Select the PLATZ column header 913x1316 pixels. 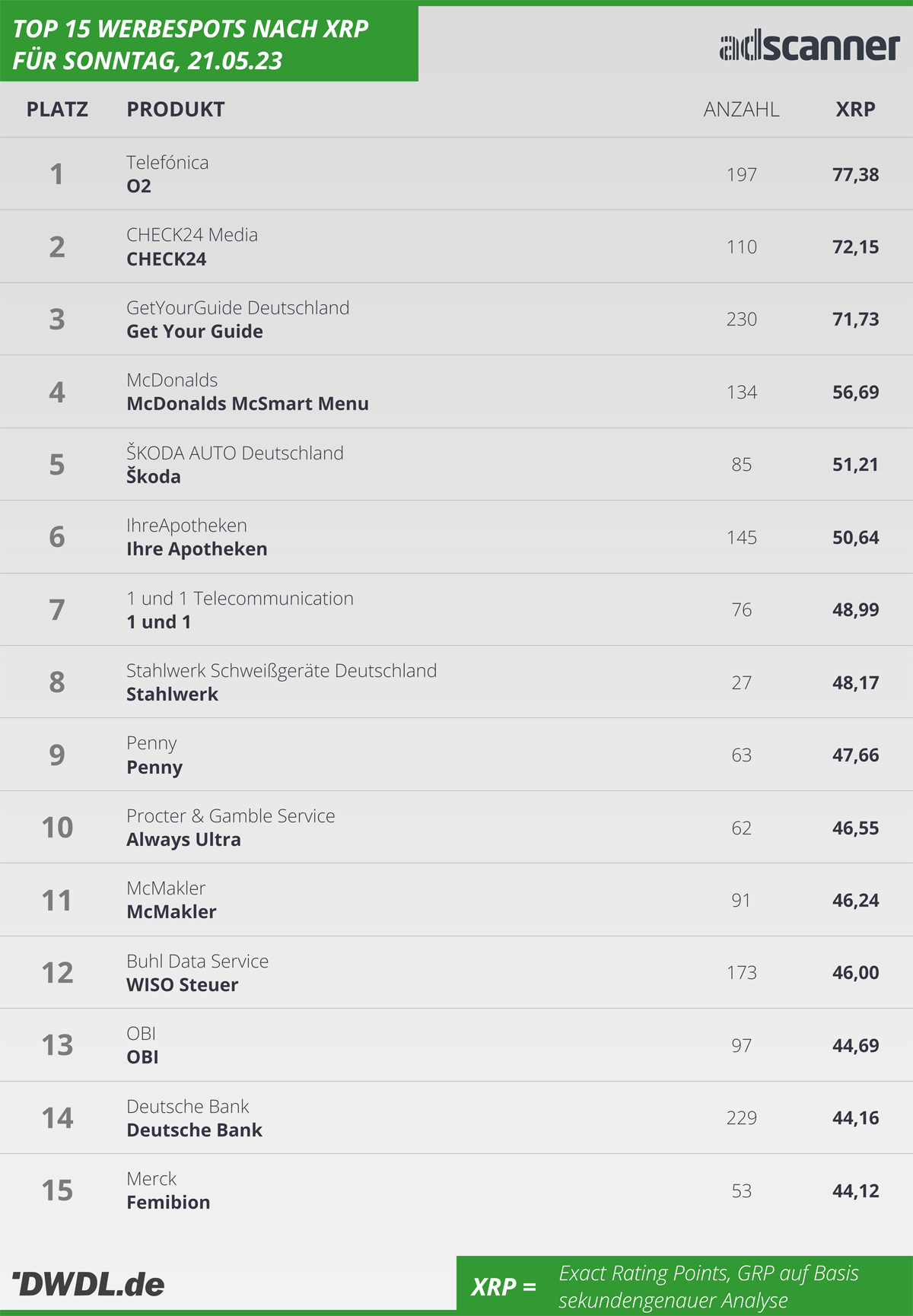click(x=57, y=110)
